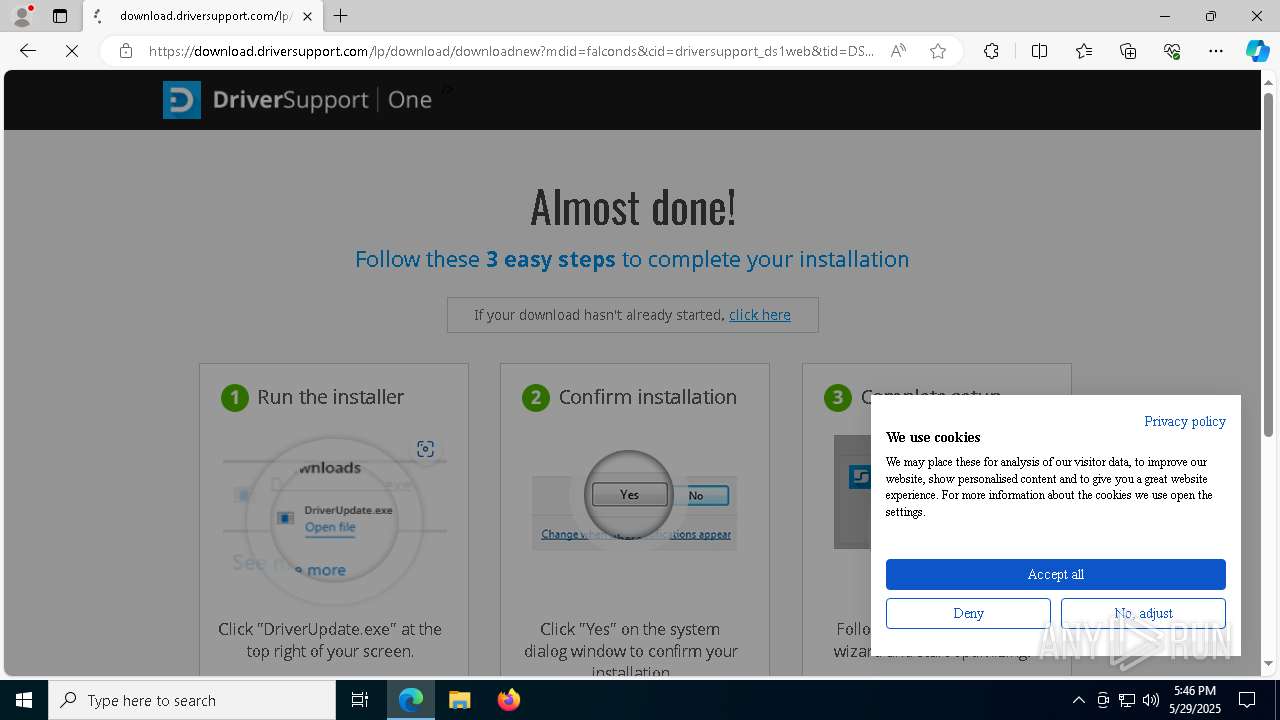The height and width of the screenshot is (720, 1280).
Task: Open a new tab with plus button
Action: (x=341, y=16)
